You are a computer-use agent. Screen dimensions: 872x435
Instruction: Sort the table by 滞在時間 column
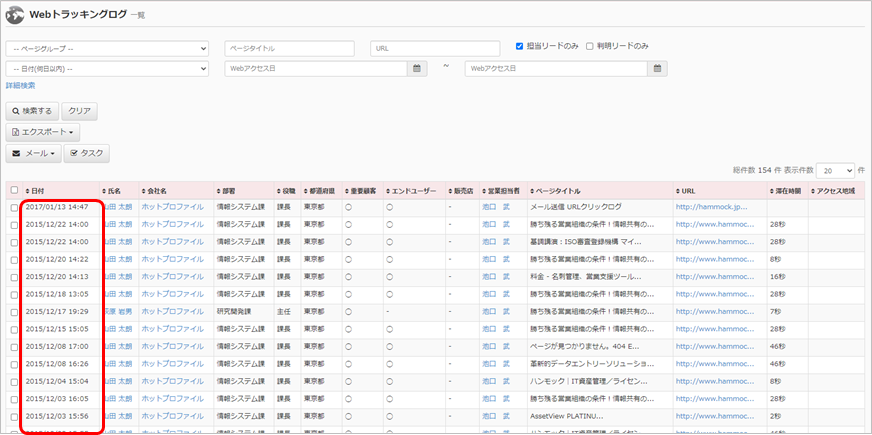[785, 191]
